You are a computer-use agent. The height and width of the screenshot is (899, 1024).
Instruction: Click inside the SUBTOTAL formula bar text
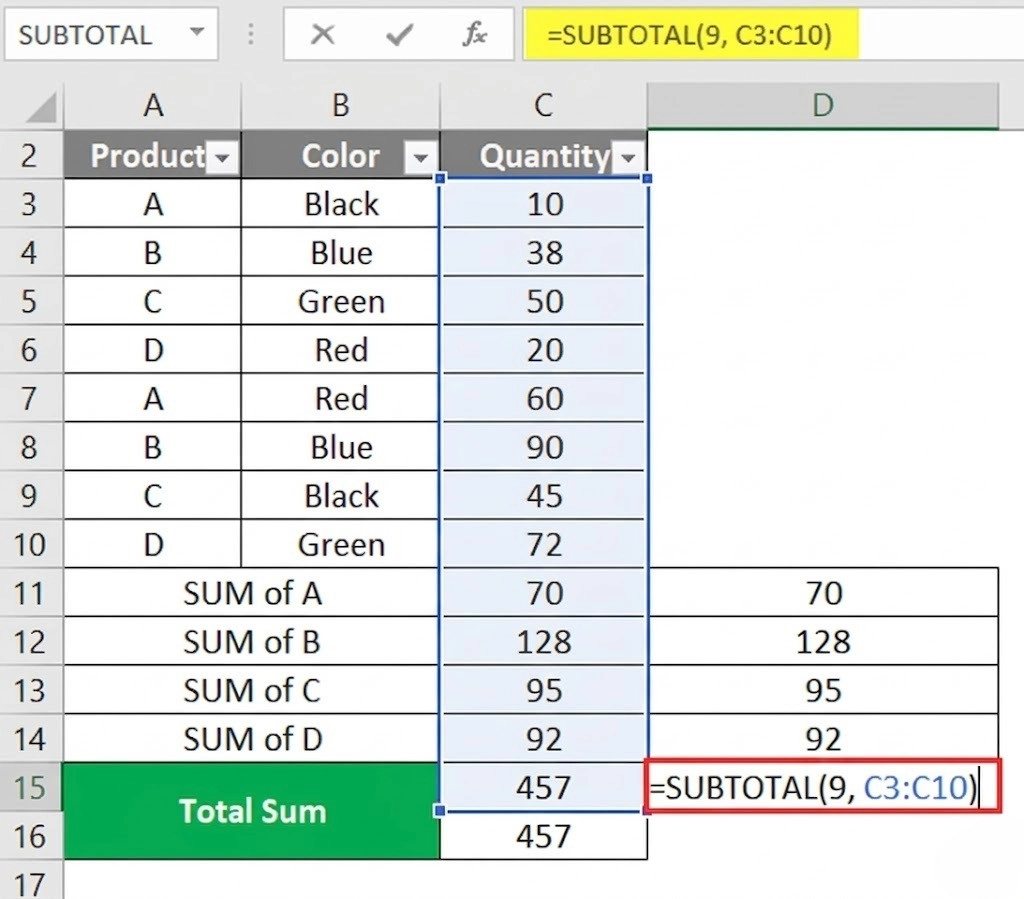pos(690,35)
